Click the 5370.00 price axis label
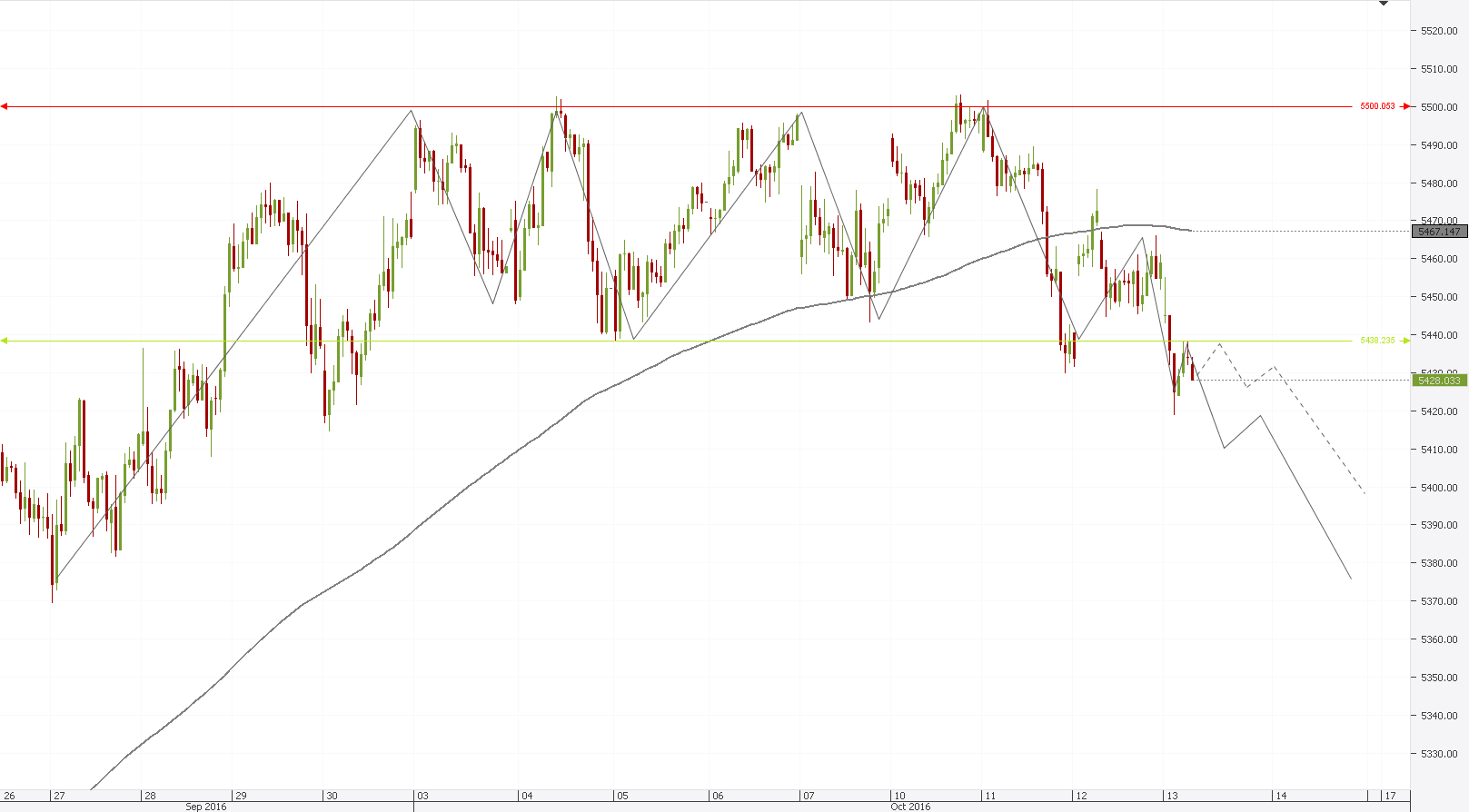Viewport: 1469px width, 812px height. [1439, 601]
